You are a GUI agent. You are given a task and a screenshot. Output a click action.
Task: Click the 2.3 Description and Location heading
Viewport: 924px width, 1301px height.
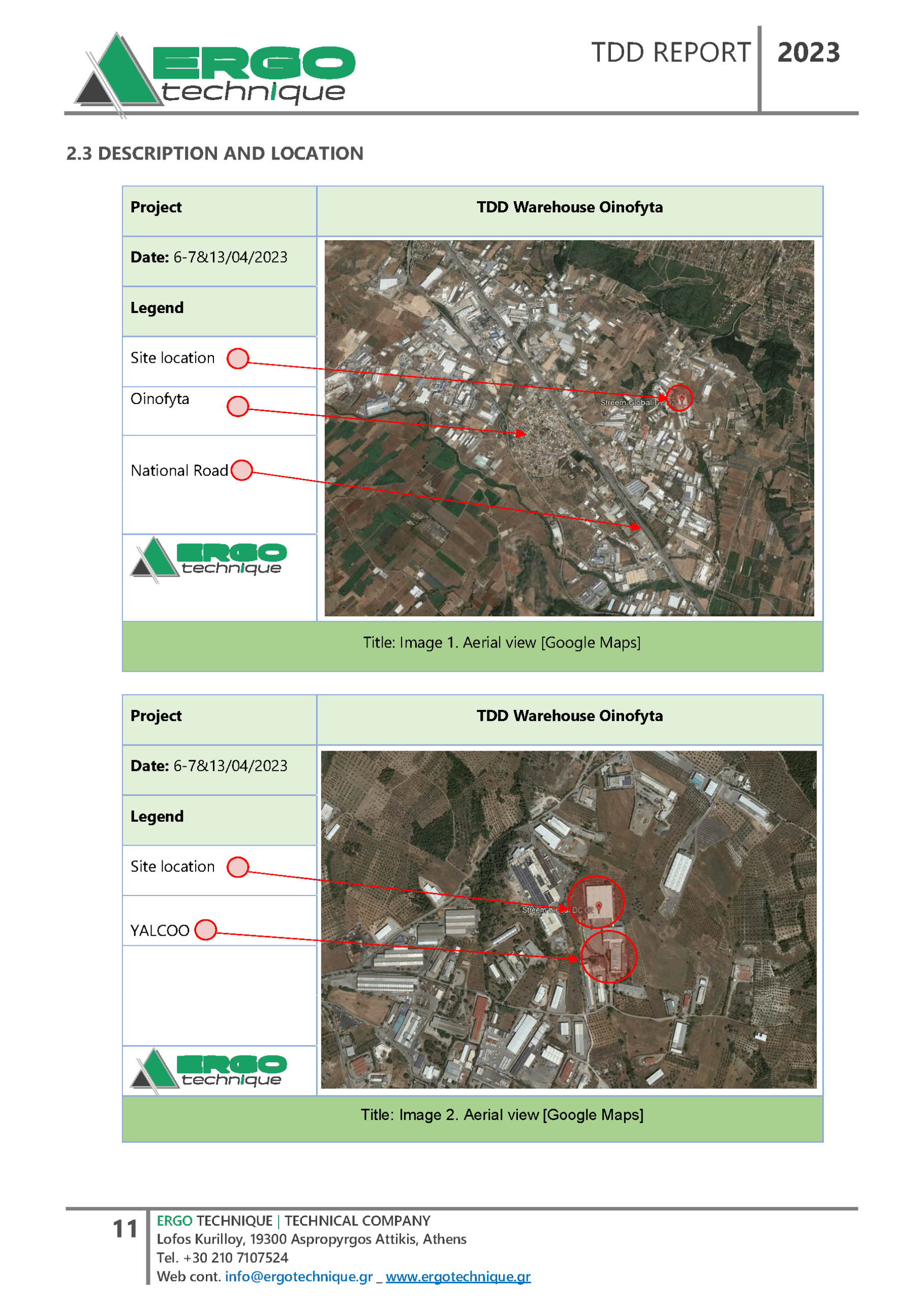pos(214,153)
